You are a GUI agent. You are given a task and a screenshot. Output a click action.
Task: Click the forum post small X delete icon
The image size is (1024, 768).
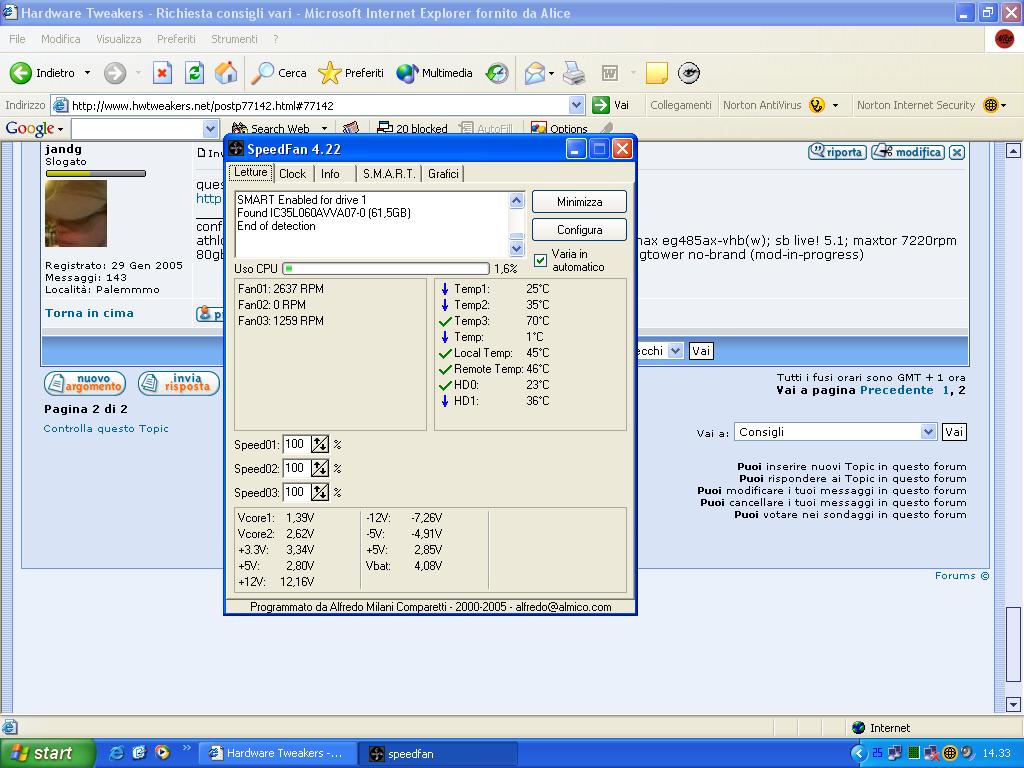pos(957,152)
